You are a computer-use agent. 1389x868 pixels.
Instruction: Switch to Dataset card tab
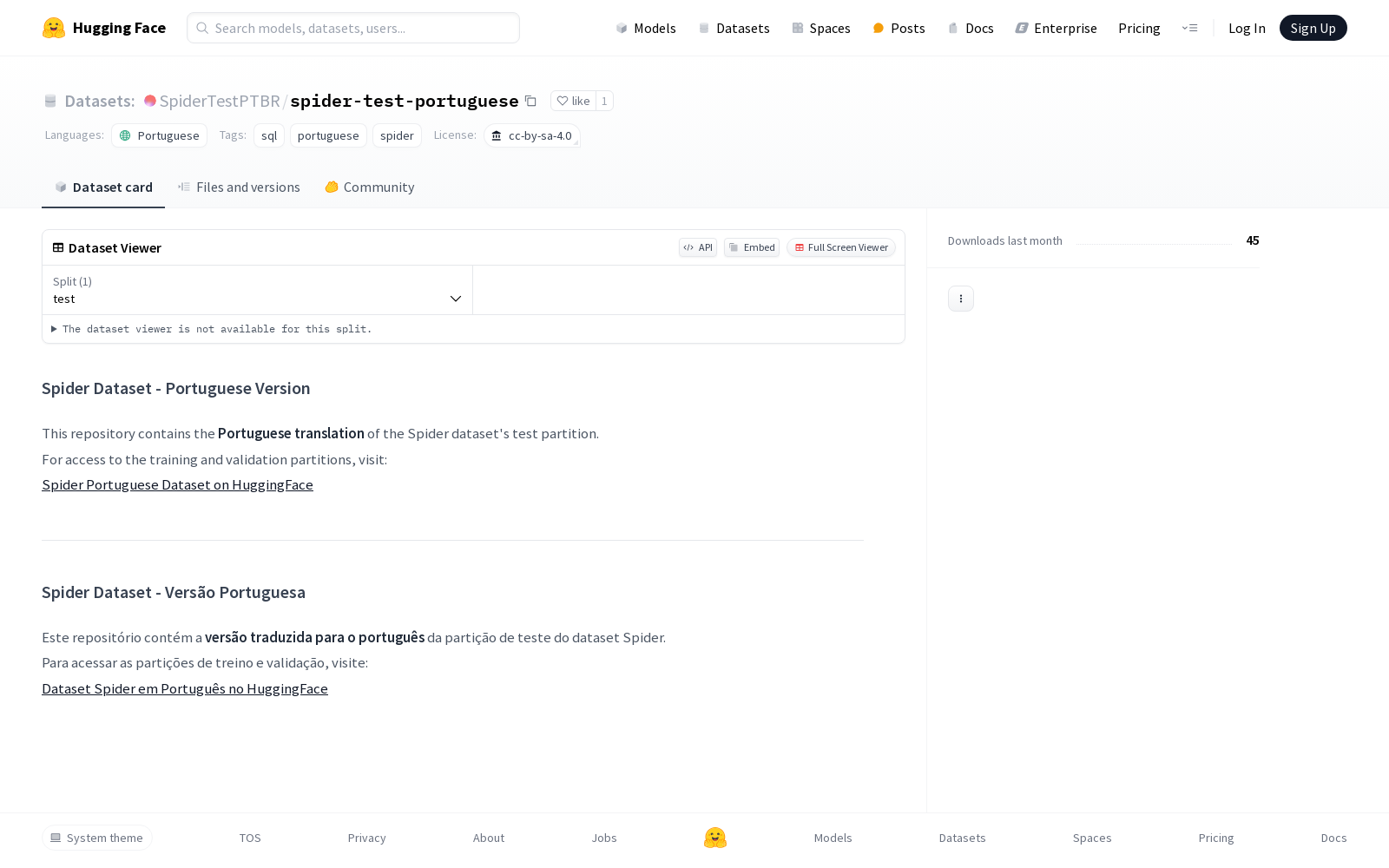(x=103, y=187)
